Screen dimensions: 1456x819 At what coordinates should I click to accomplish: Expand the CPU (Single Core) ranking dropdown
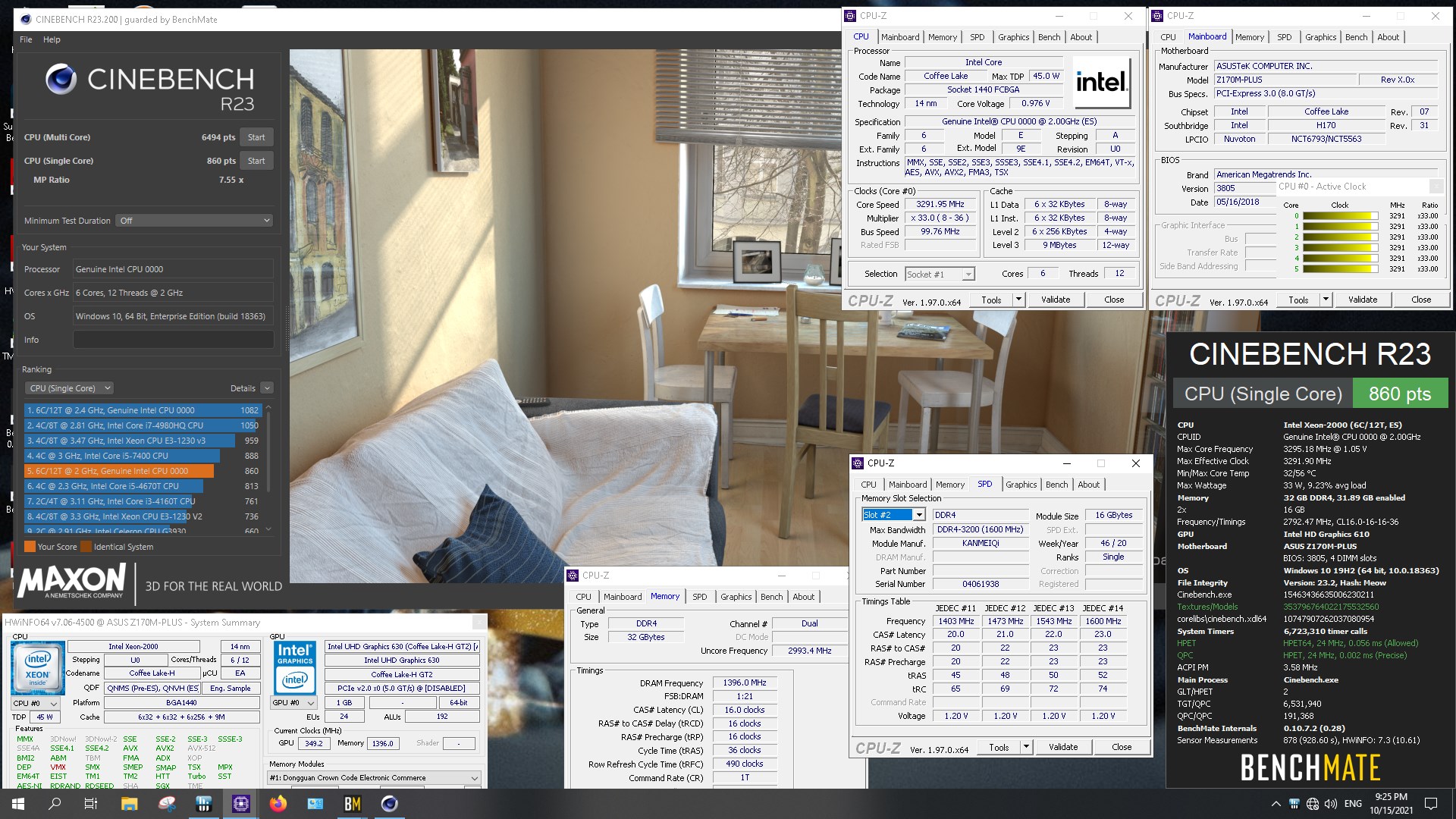pyautogui.click(x=69, y=388)
